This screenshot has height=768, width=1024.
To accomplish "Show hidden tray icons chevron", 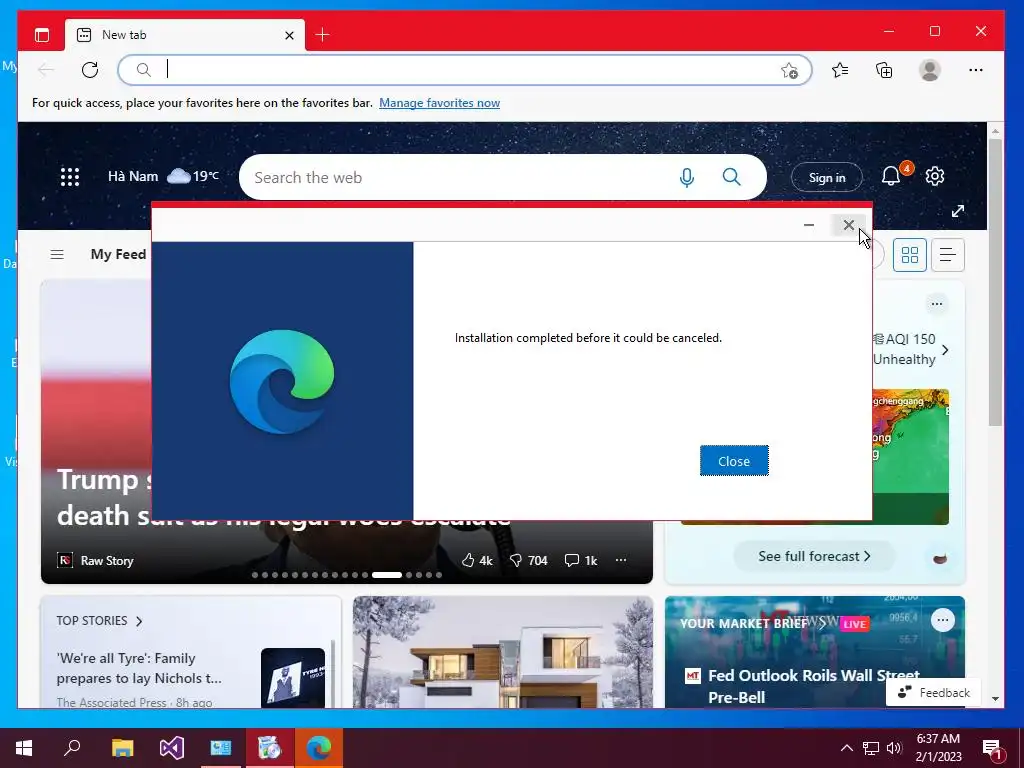I will (x=846, y=748).
